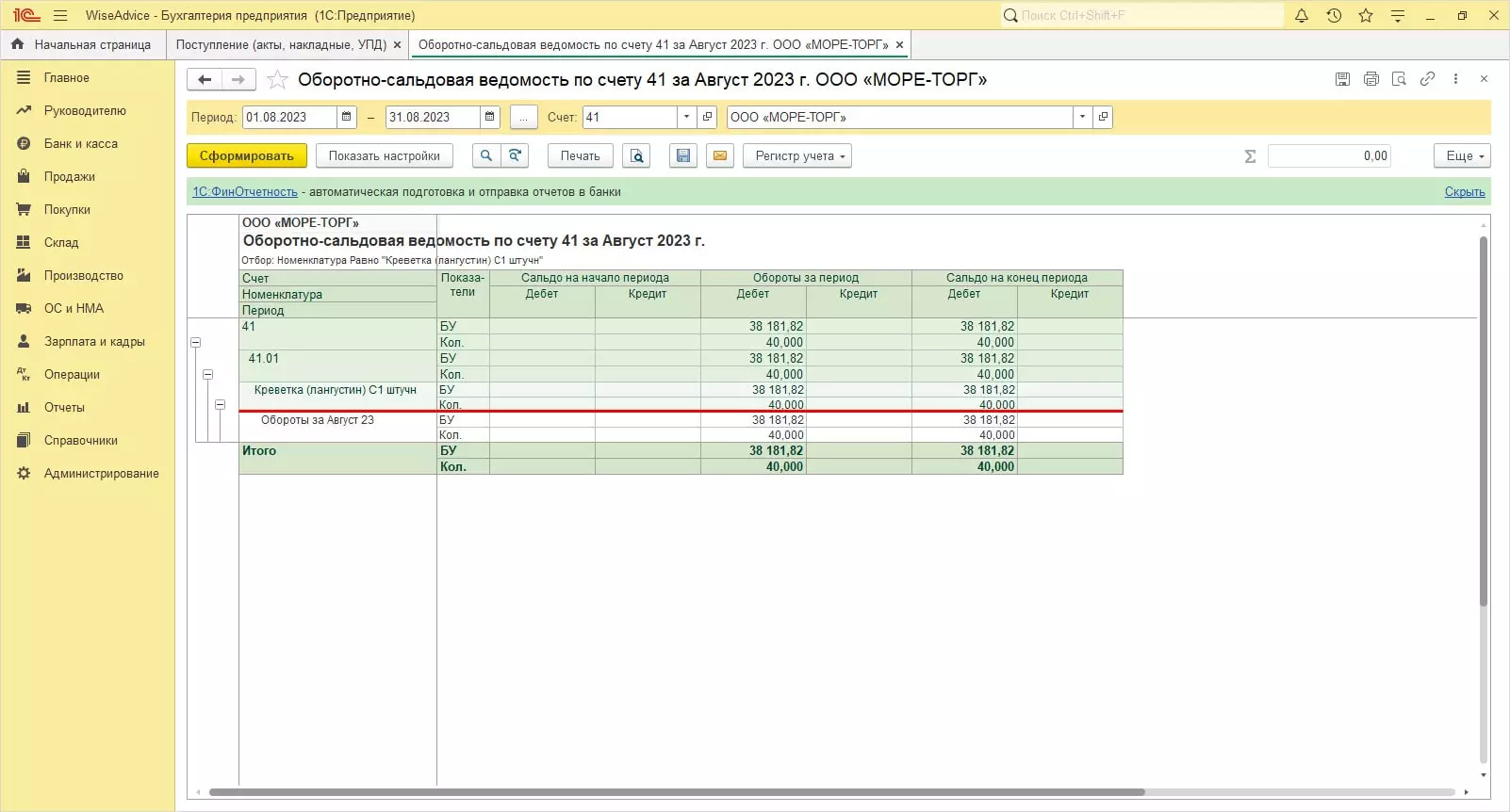Open Банк и касса section
Screen dimensions: 1510x812
click(x=81, y=144)
